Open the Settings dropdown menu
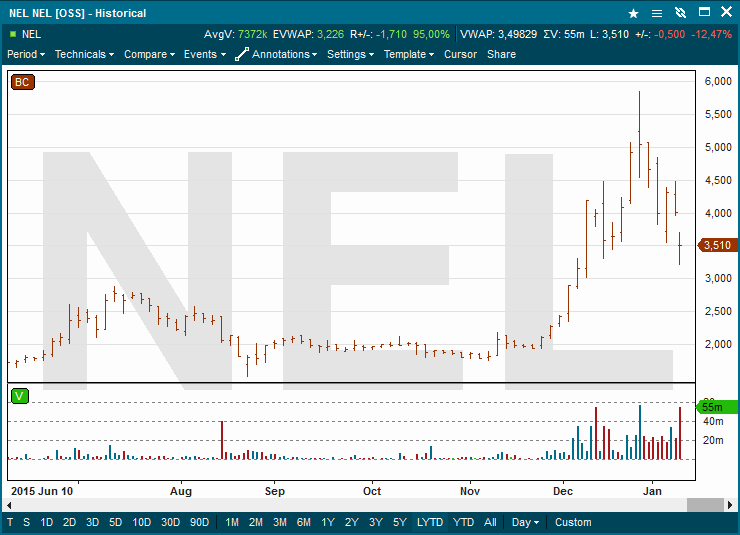The width and height of the screenshot is (740, 535). [350, 54]
